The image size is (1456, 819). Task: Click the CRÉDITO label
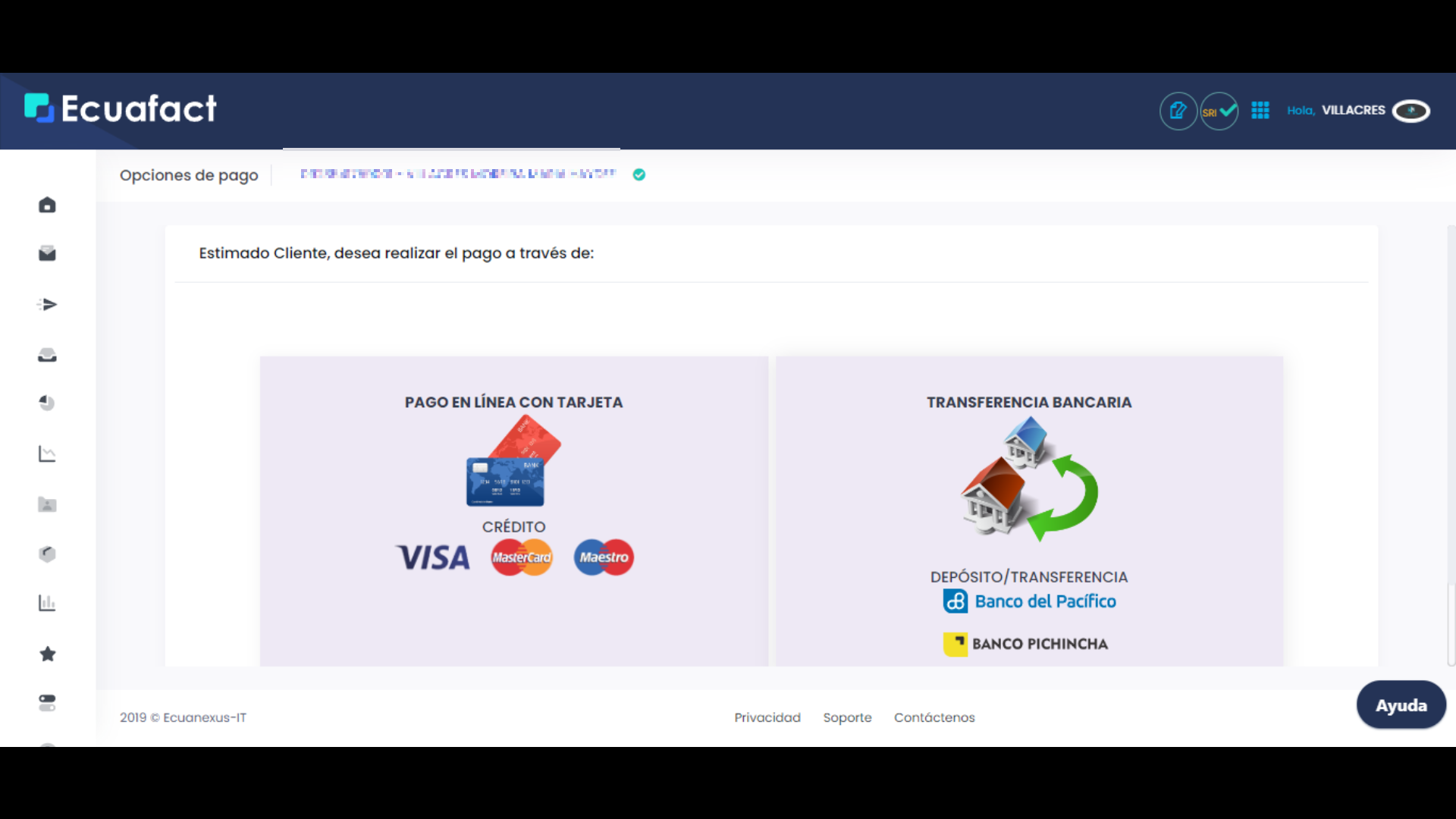(x=513, y=527)
